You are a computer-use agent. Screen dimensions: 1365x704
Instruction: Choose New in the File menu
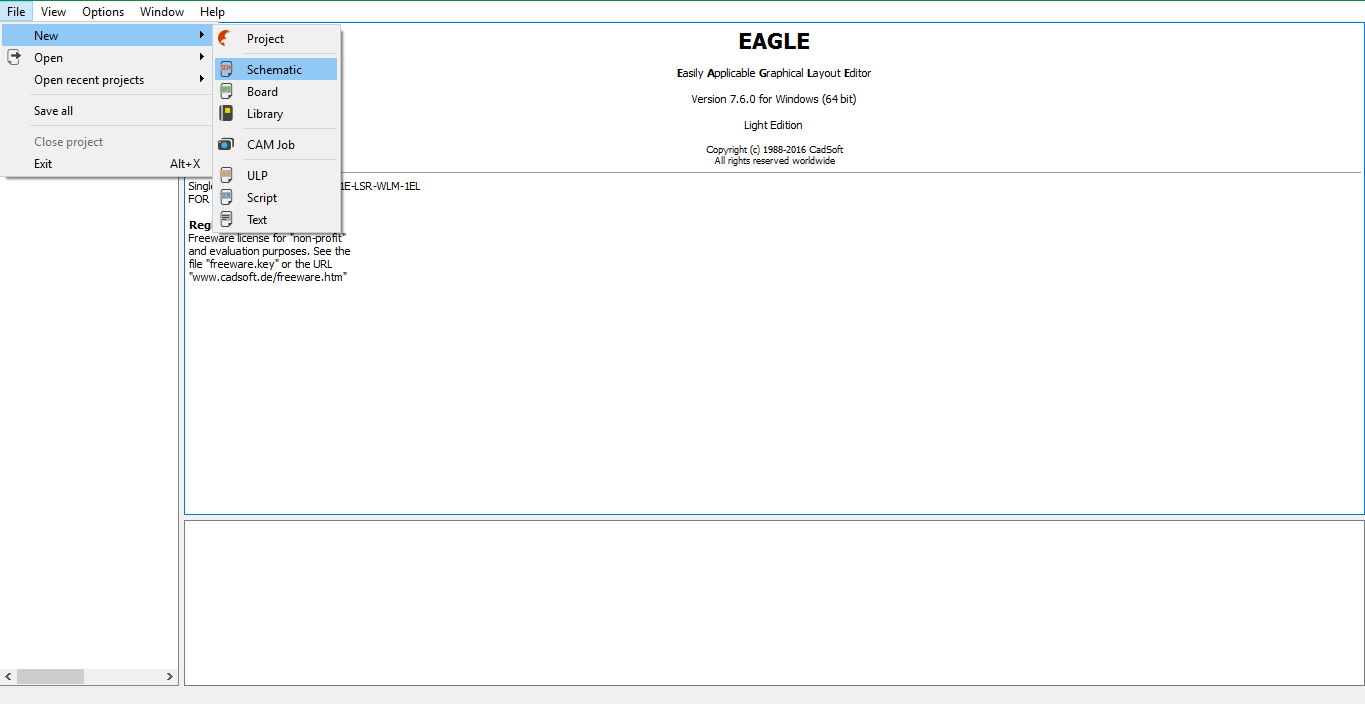pos(106,36)
